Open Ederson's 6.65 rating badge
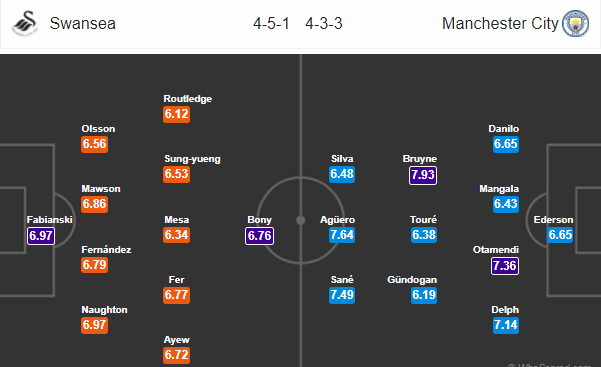Image resolution: width=601 pixels, height=367 pixels. (560, 235)
